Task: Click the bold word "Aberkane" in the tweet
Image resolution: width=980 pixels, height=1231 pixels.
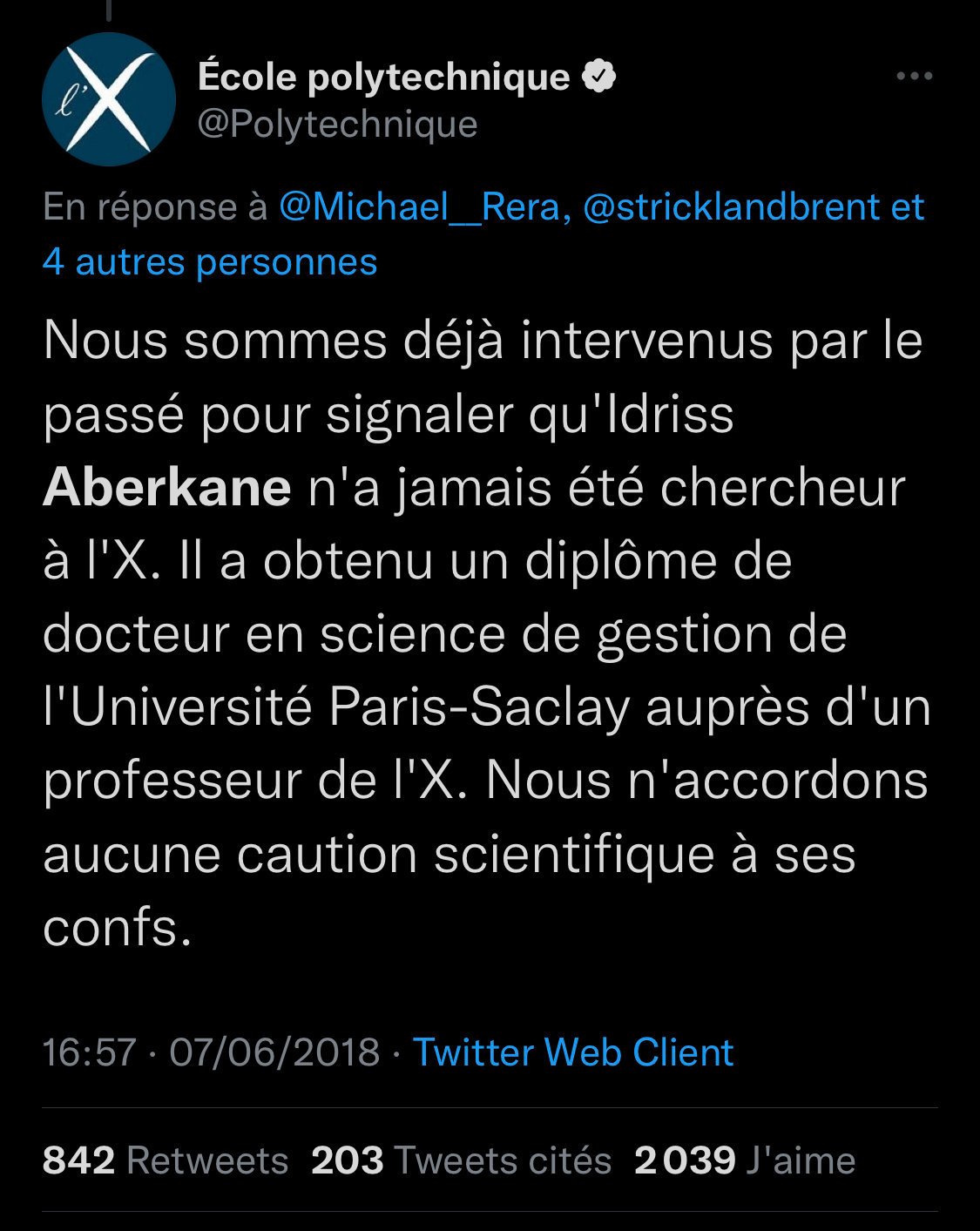Action: tap(166, 488)
